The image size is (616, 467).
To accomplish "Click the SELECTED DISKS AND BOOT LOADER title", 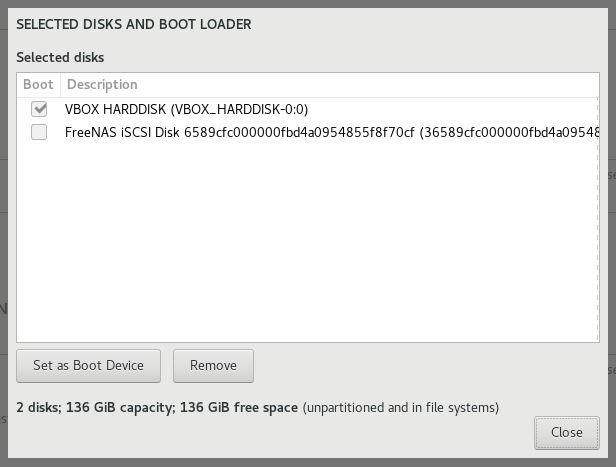I will coord(134,23).
